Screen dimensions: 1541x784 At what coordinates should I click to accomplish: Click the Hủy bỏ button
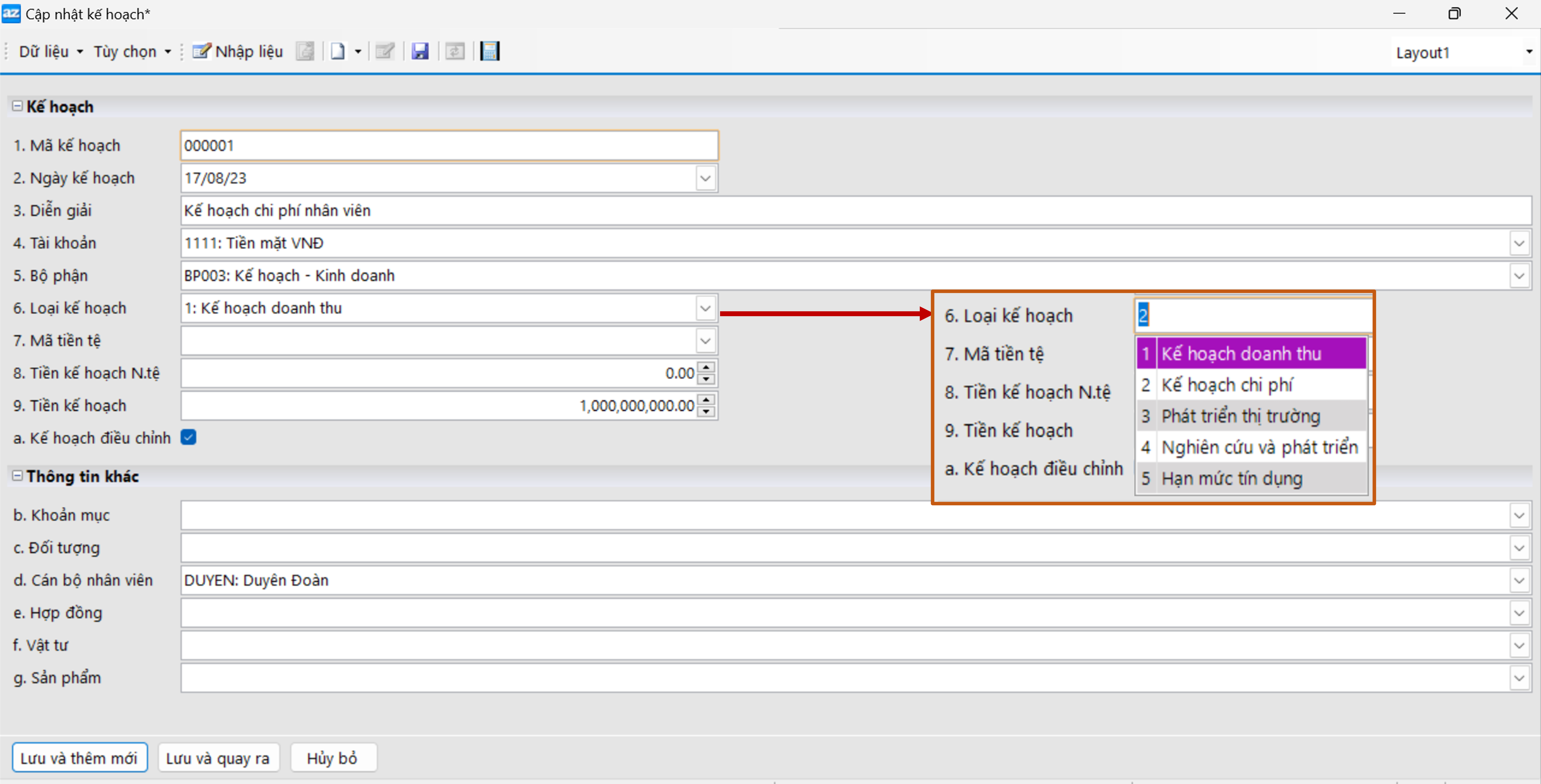click(332, 758)
